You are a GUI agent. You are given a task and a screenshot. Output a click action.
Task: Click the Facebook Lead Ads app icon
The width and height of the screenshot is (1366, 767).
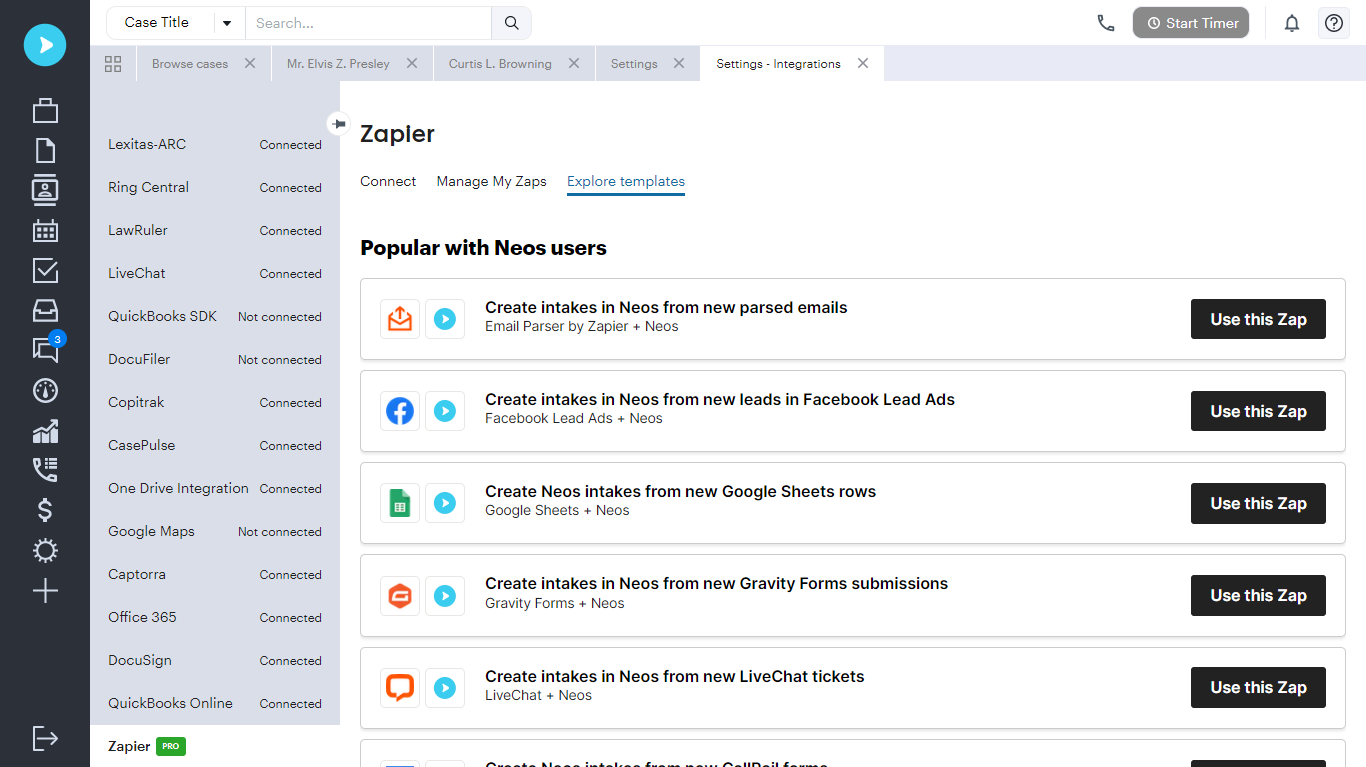point(400,411)
